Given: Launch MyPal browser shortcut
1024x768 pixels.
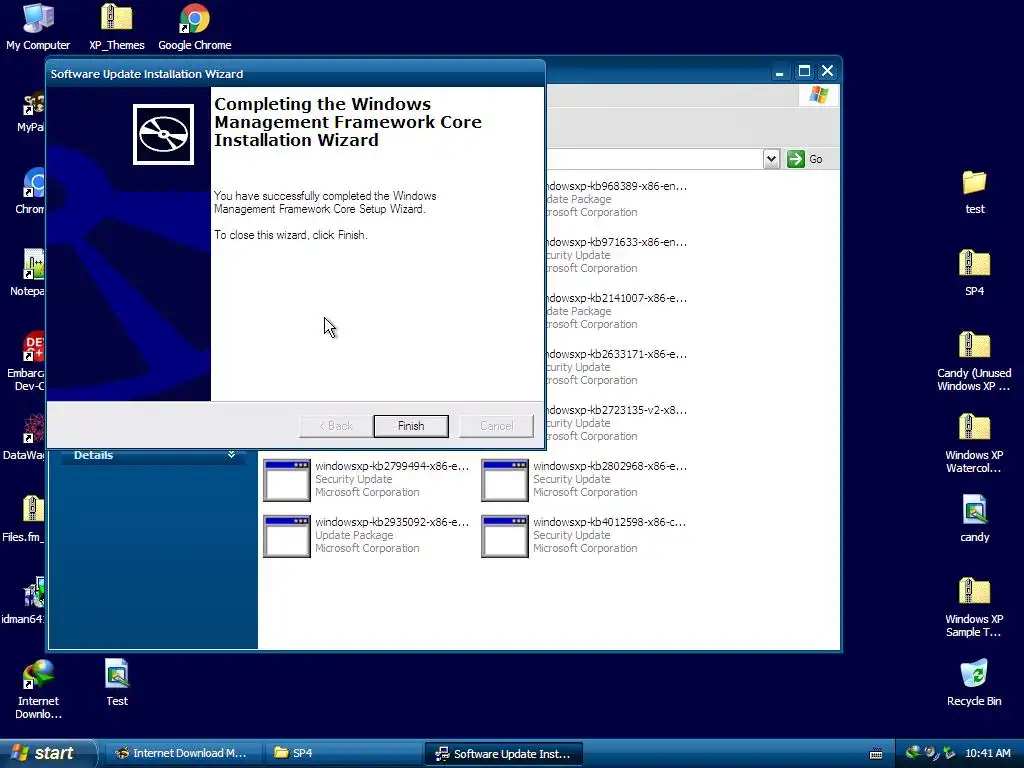Looking at the screenshot, I should 30,112.
